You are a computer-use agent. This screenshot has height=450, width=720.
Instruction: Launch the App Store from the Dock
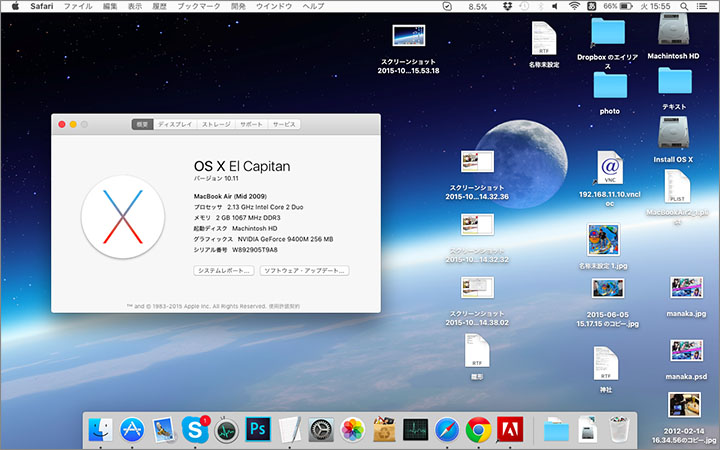click(x=132, y=430)
